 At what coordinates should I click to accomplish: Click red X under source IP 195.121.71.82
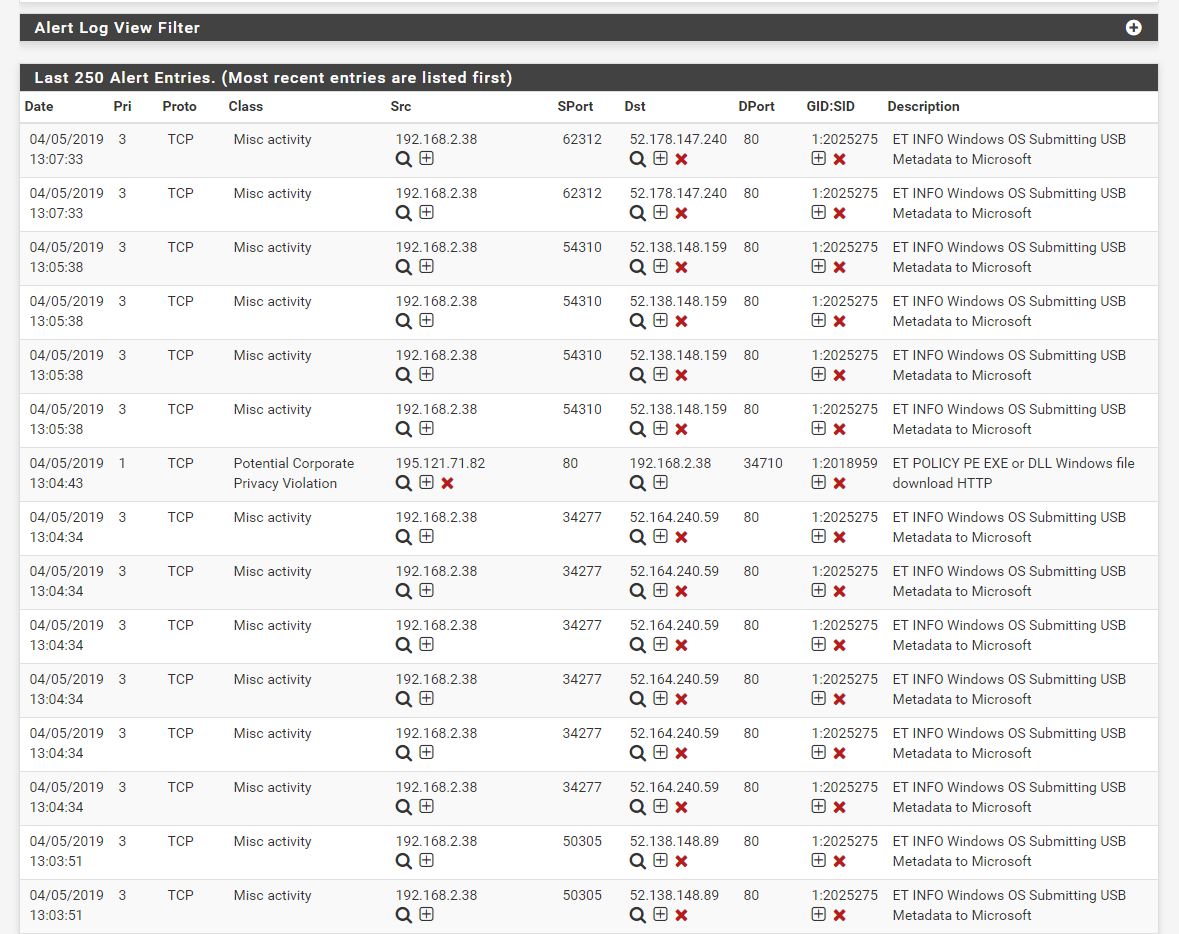(x=448, y=483)
